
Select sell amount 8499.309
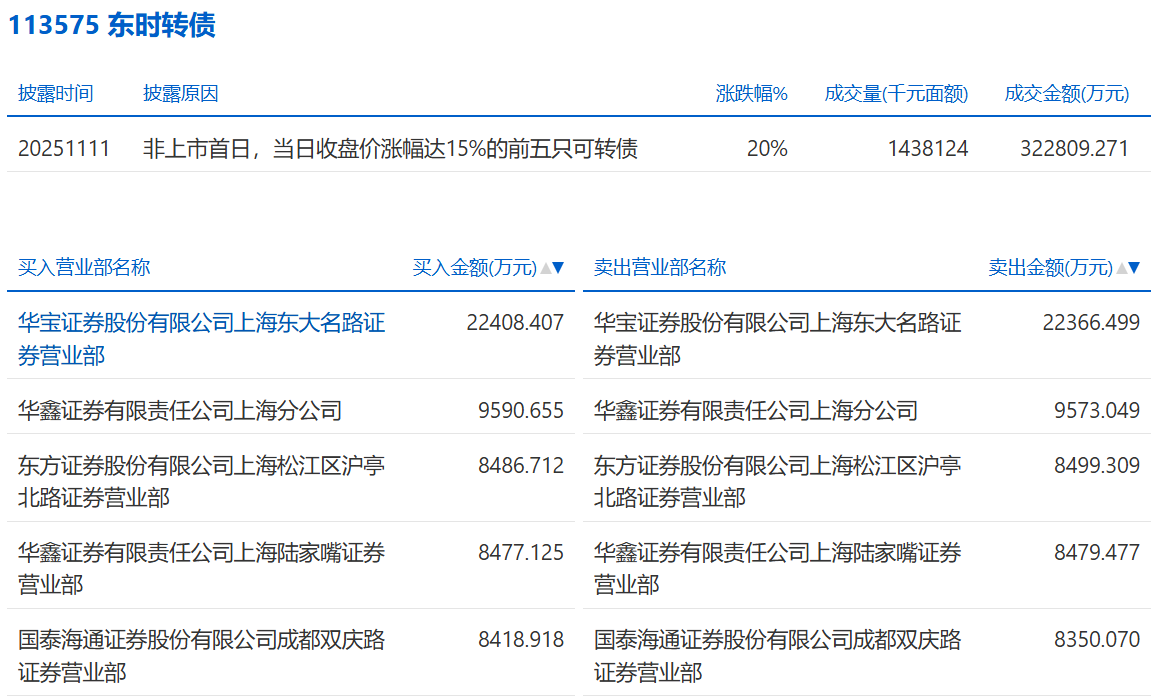pos(1097,466)
